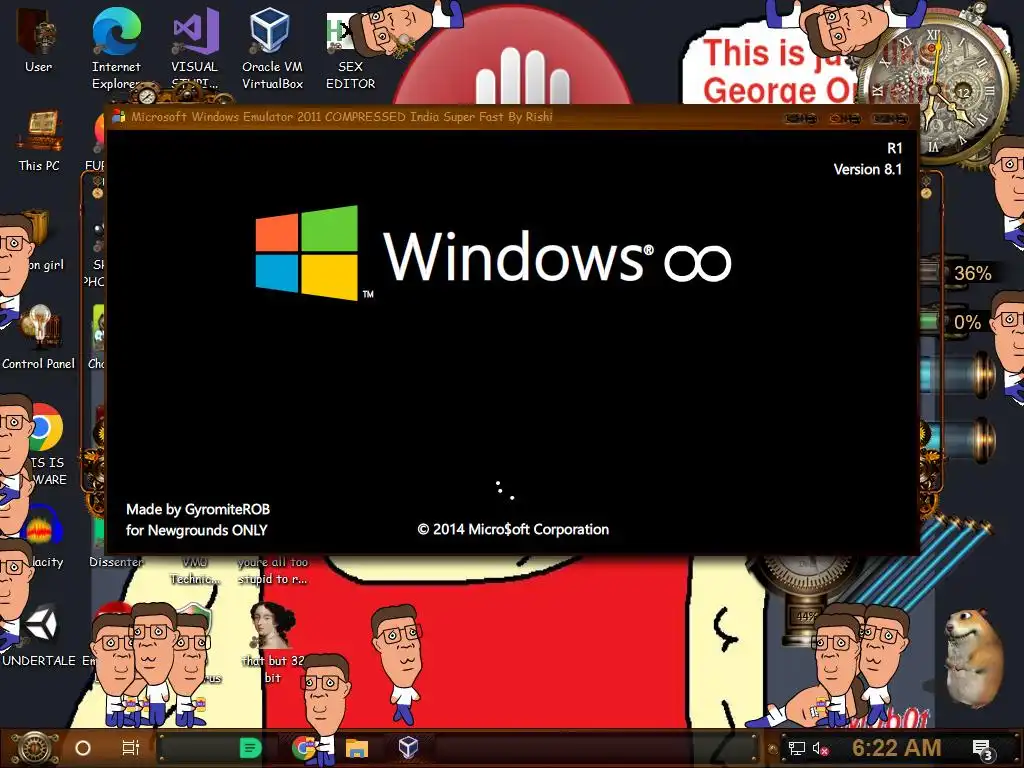The width and height of the screenshot is (1024, 768).
Task: Open the network tray icon
Action: [796, 748]
